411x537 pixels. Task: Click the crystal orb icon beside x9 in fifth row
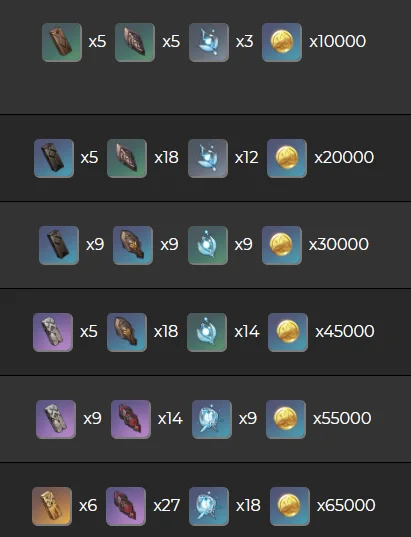(212, 419)
